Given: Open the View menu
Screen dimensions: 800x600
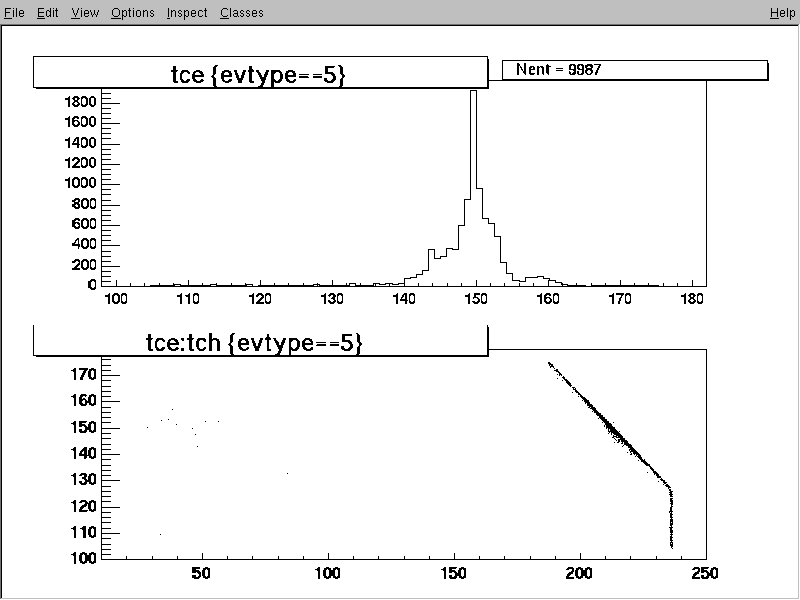Looking at the screenshot, I should (85, 13).
